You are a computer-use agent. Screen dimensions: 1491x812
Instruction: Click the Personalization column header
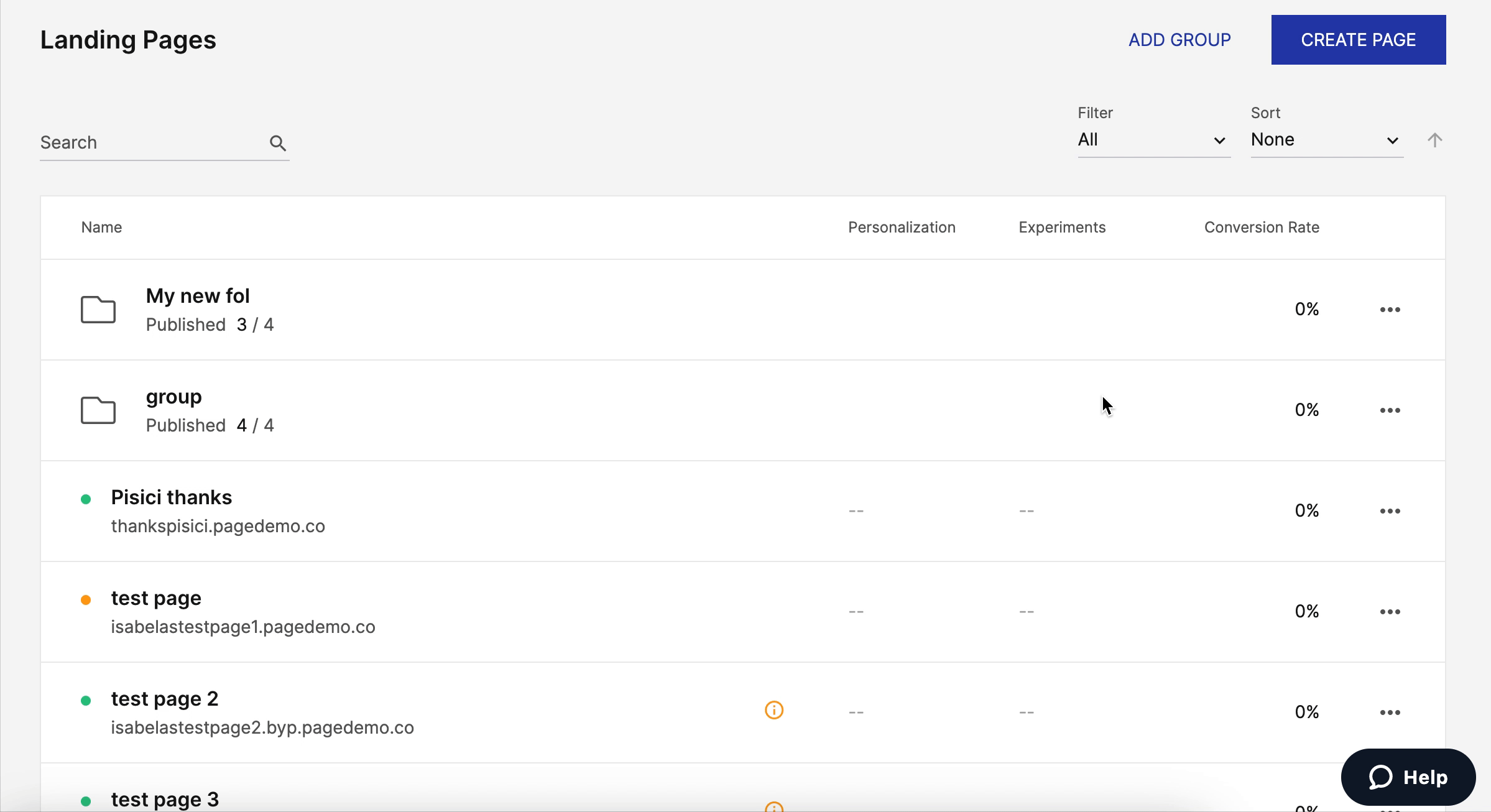902,228
